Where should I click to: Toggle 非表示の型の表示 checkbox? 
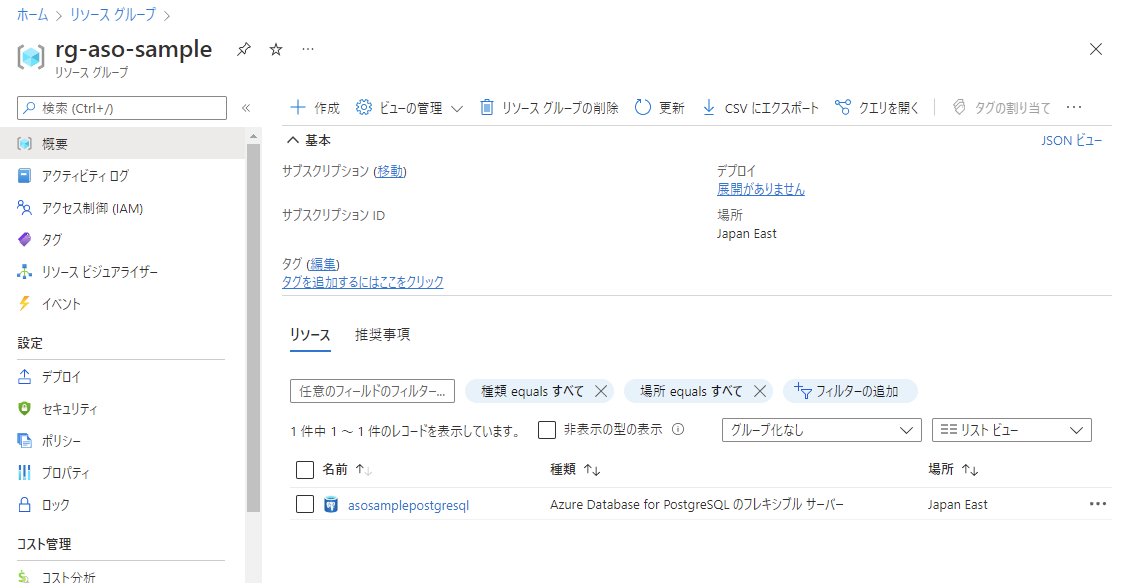547,430
